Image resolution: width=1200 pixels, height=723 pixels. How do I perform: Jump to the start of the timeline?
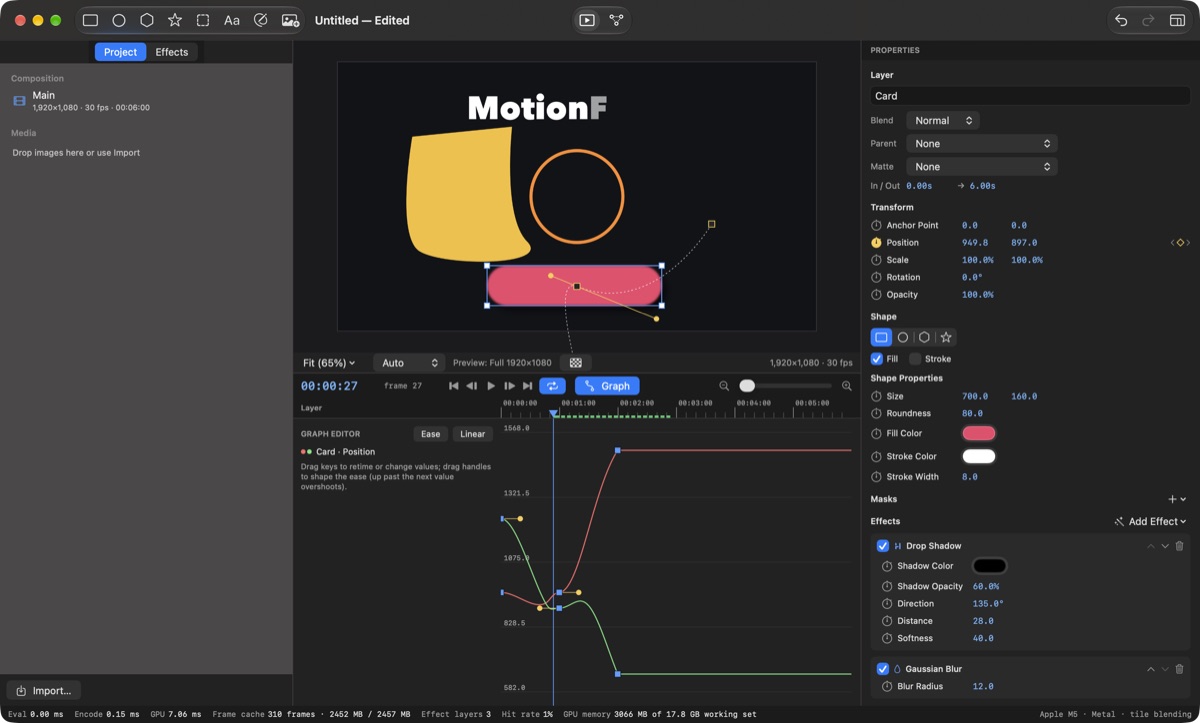[x=453, y=386]
